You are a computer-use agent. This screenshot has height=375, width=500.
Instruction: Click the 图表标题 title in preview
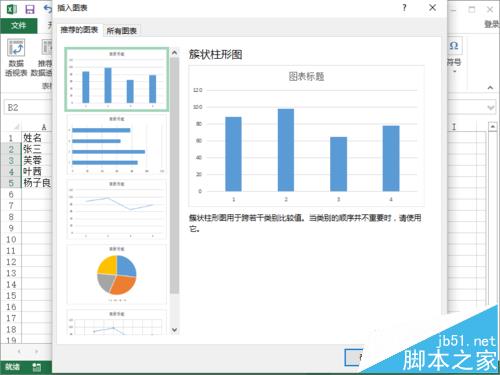coord(306,77)
